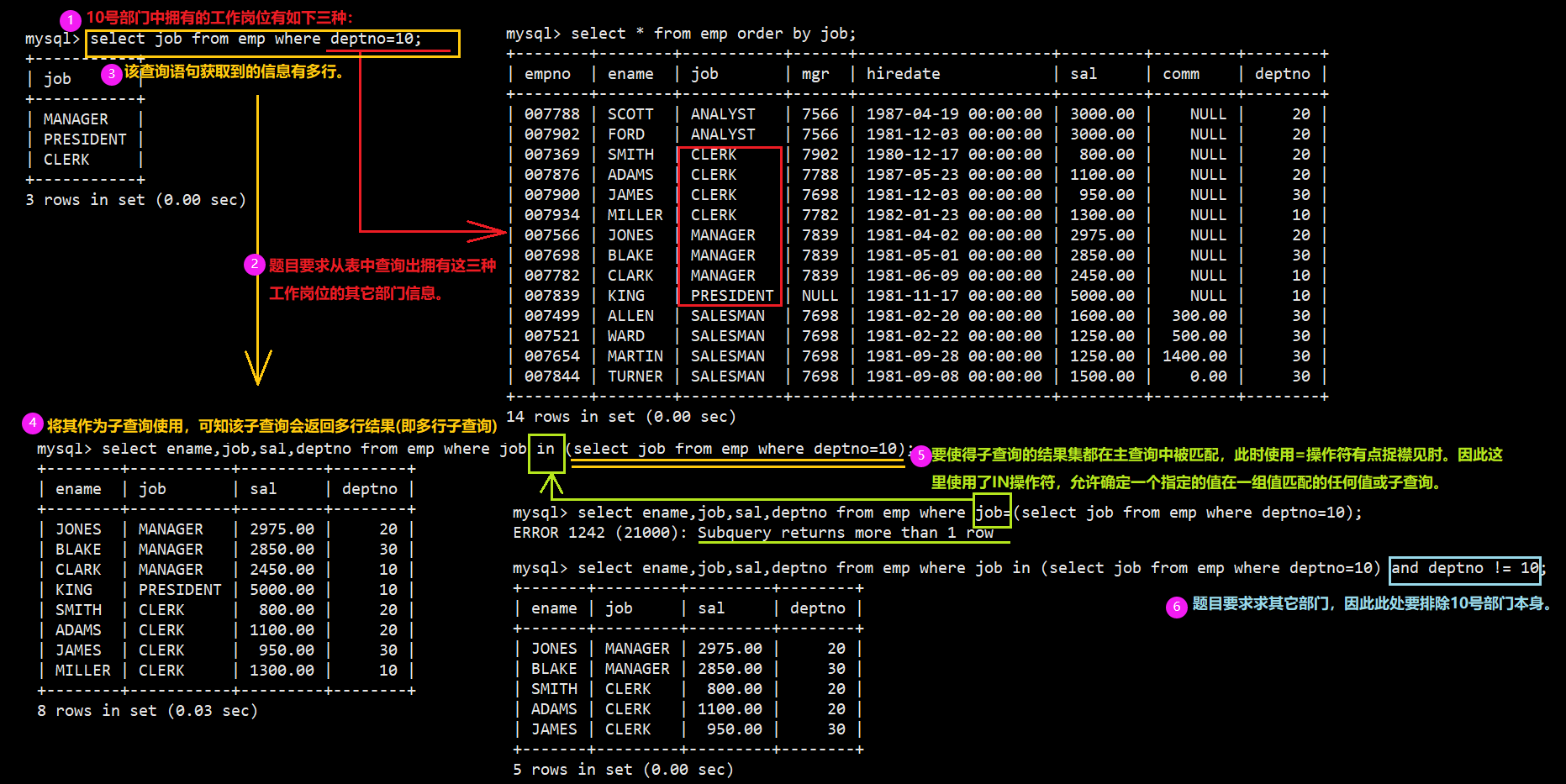Click BLAKE in the 5-row result table
Screen dimensions: 1566x784
[x=554, y=669]
